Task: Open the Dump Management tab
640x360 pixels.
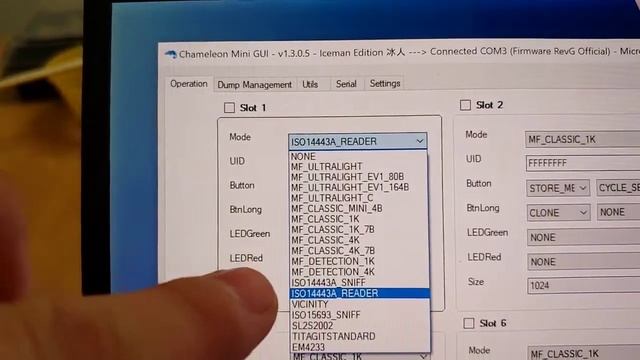Action: click(x=255, y=84)
